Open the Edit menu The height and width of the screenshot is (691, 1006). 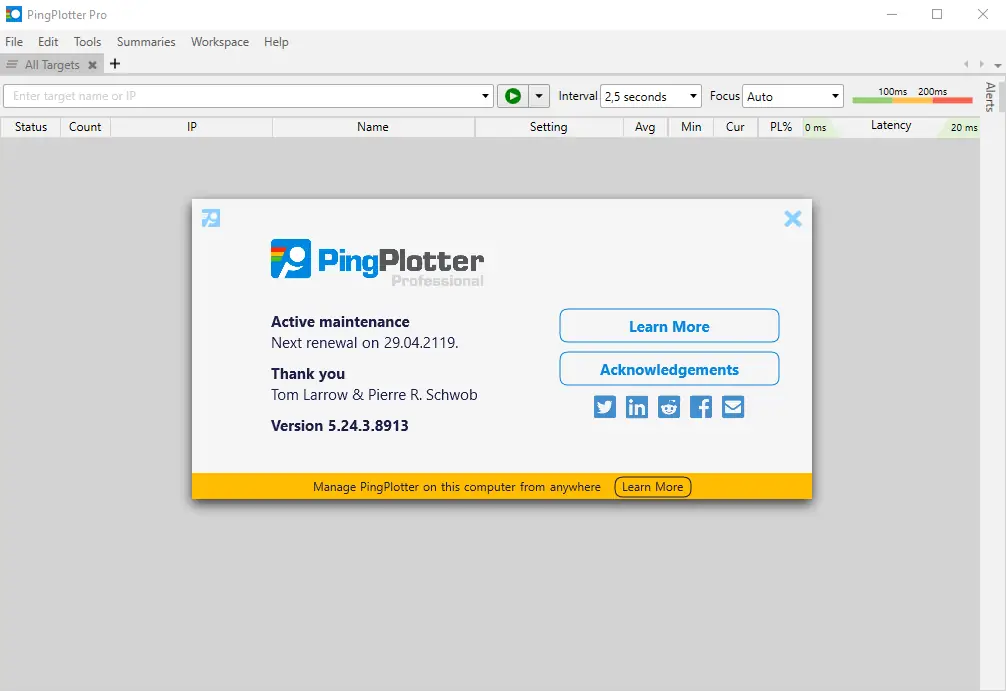pos(48,42)
